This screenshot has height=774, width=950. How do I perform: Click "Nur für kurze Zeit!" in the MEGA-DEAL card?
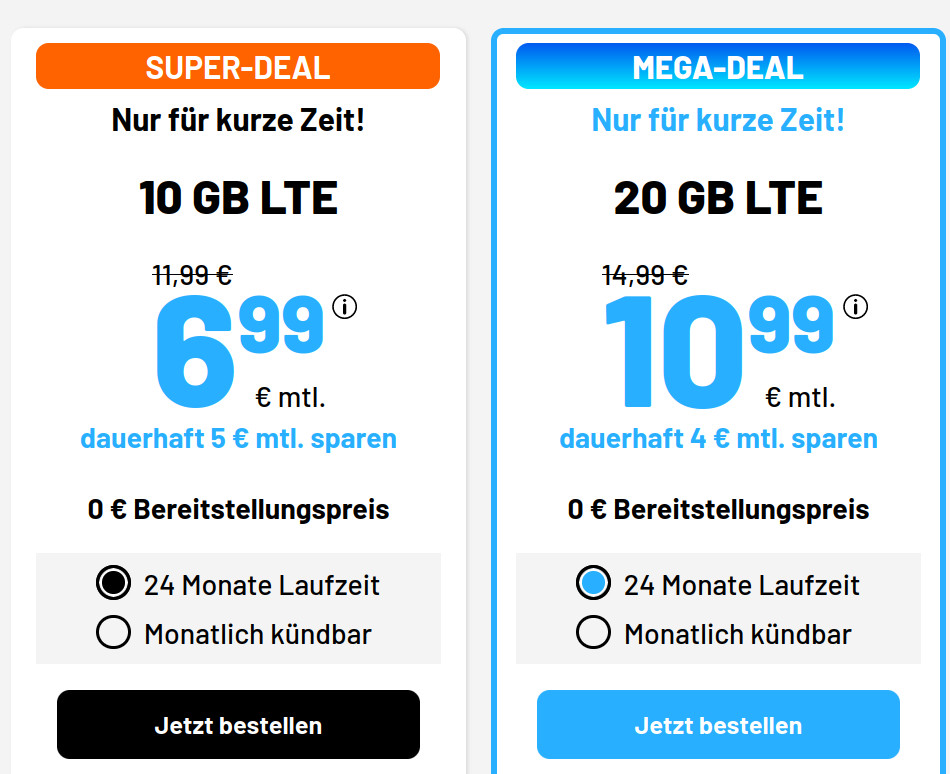click(717, 120)
